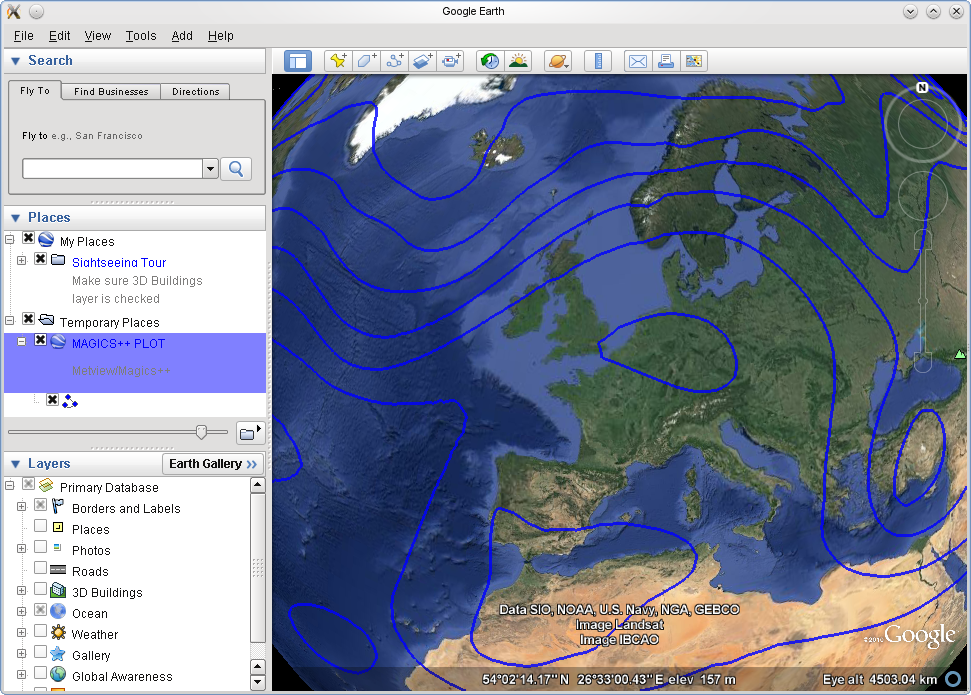Viewport: 971px width, 695px height.
Task: Click the Layers scroll down arrow
Action: coord(258,683)
